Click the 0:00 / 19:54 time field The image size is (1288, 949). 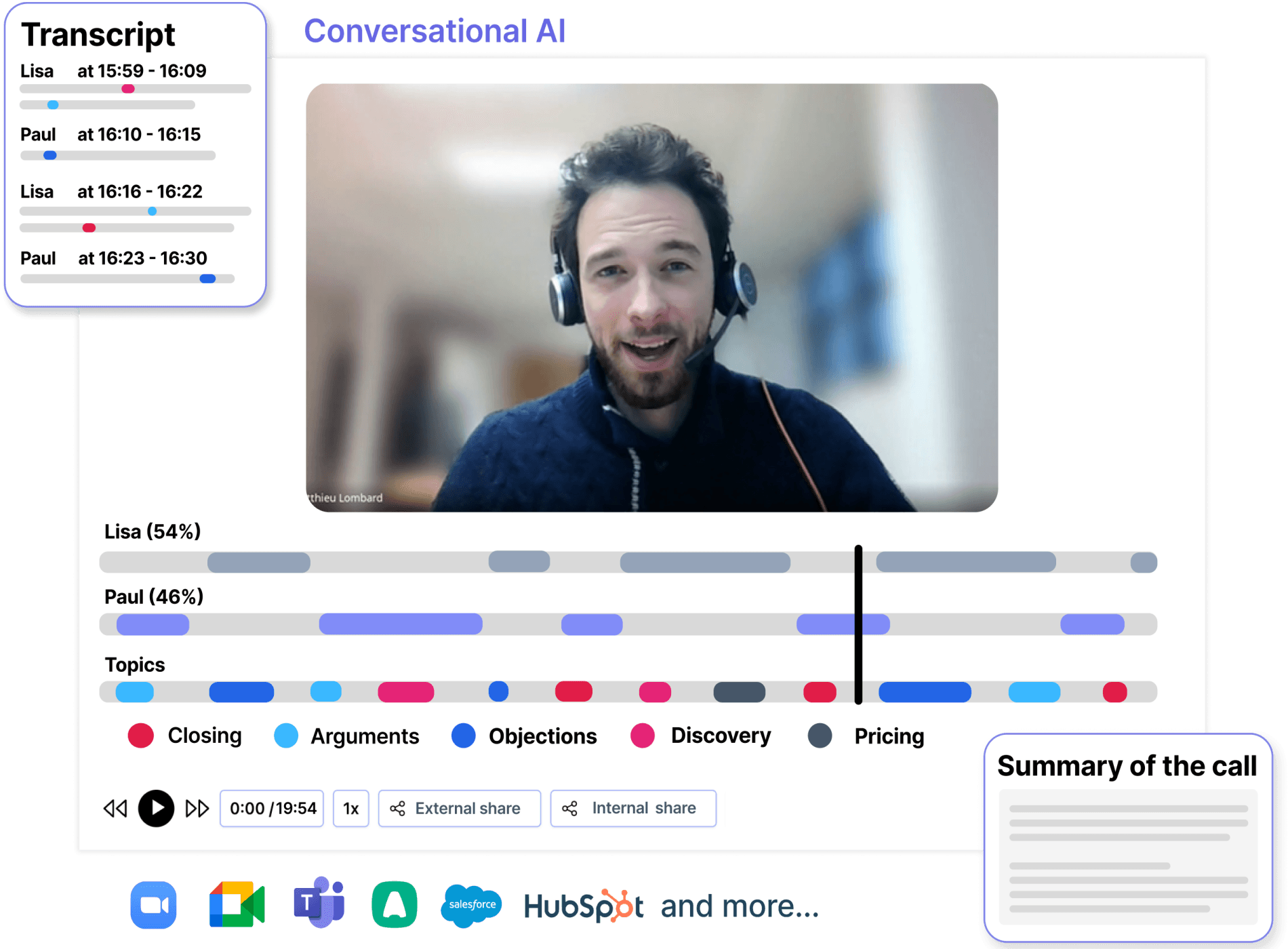coord(272,808)
